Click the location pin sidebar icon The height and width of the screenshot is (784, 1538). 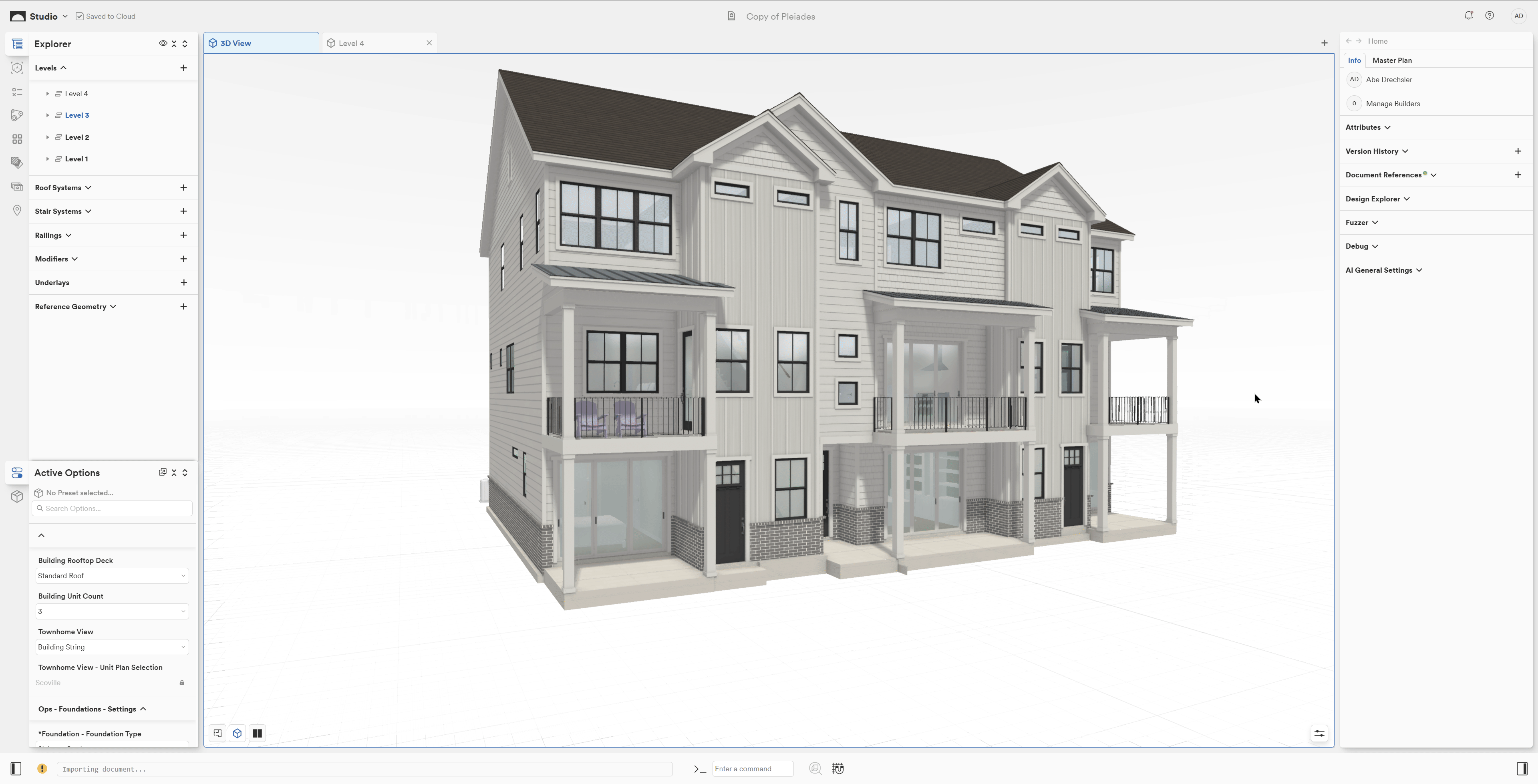click(x=17, y=210)
